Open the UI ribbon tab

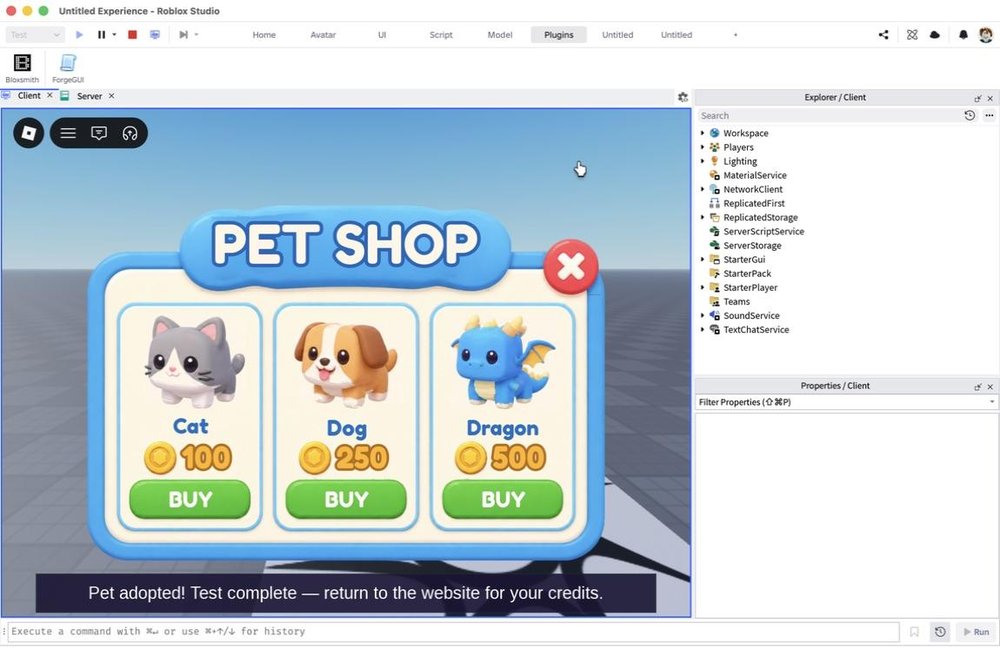tap(382, 34)
